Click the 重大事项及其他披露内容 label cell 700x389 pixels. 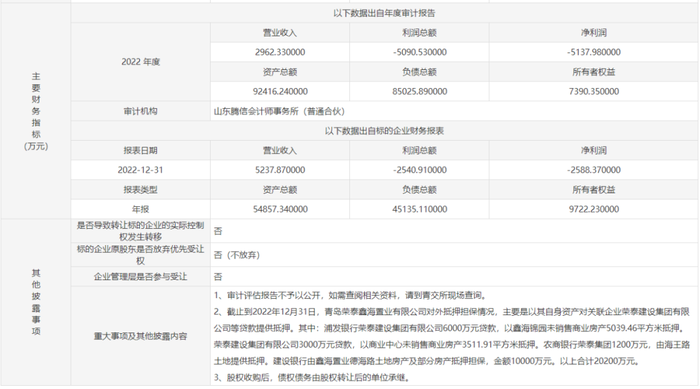pos(141,336)
